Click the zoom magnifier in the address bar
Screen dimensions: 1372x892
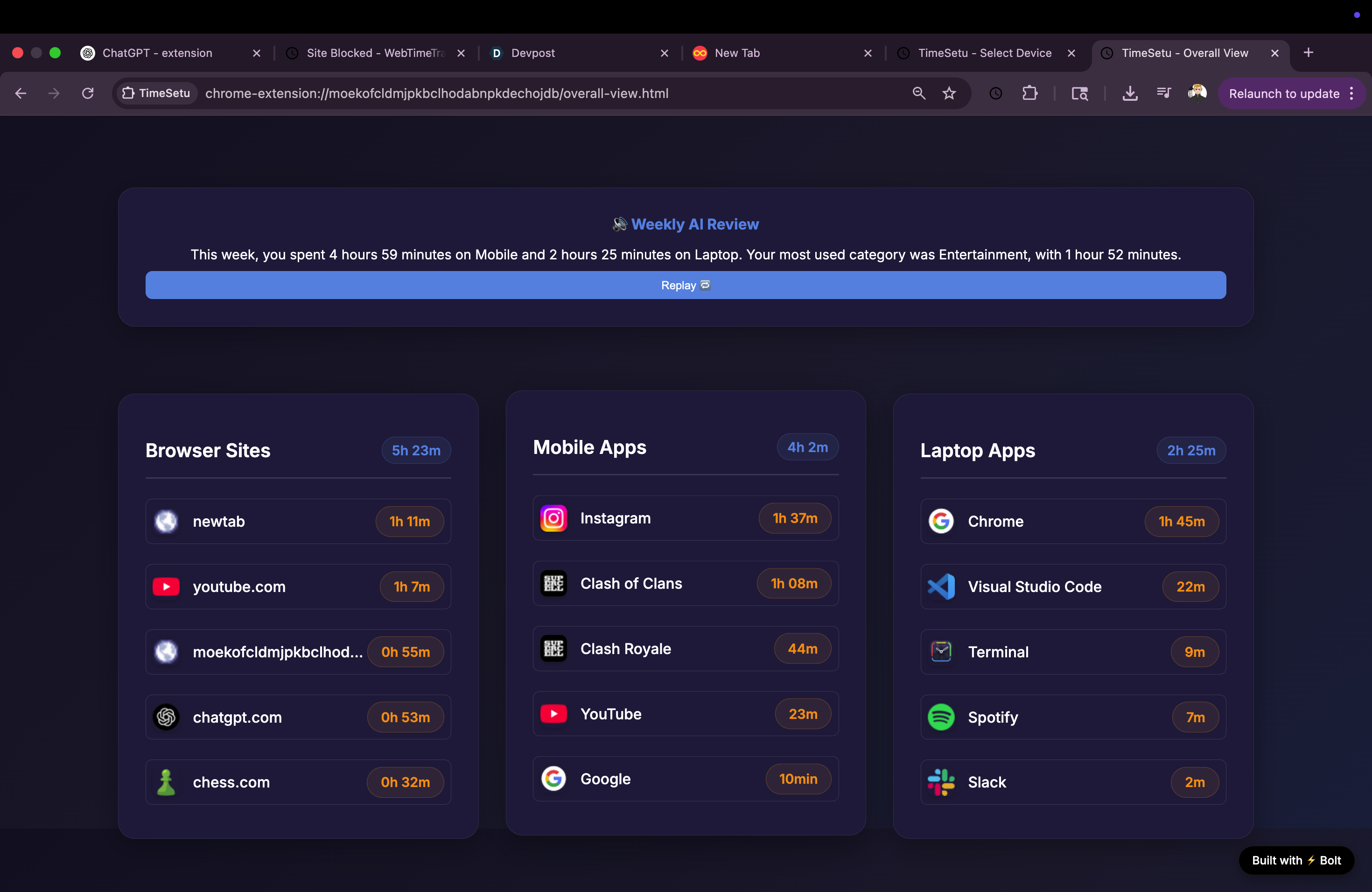pos(918,93)
